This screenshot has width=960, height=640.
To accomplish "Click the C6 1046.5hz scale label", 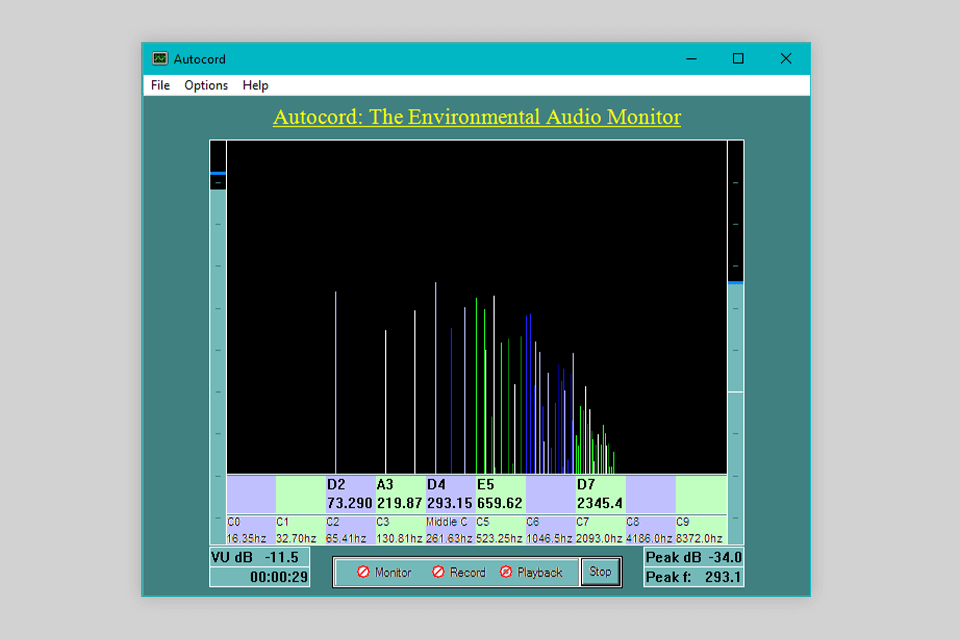I will pyautogui.click(x=550, y=530).
